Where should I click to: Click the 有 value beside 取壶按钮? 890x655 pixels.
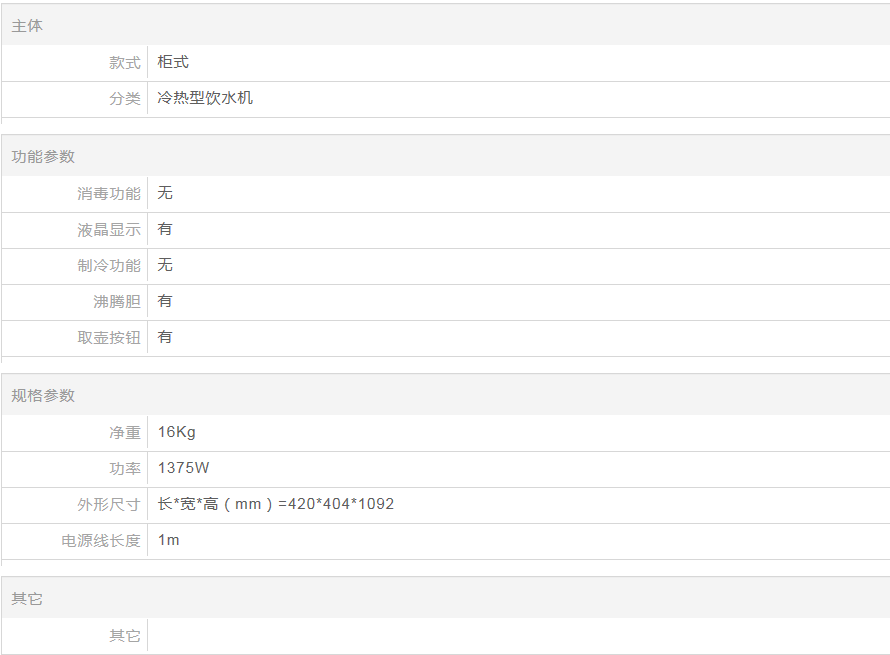(x=165, y=337)
